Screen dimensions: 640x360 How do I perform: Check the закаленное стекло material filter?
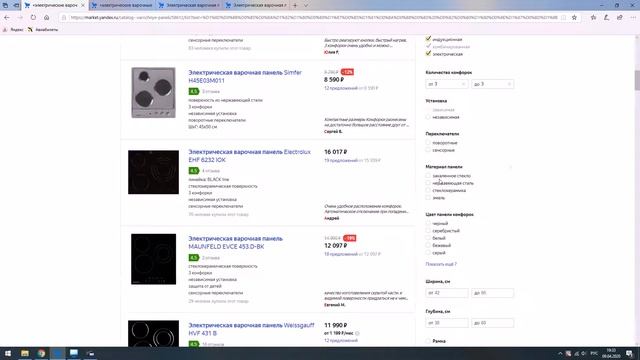428,176
